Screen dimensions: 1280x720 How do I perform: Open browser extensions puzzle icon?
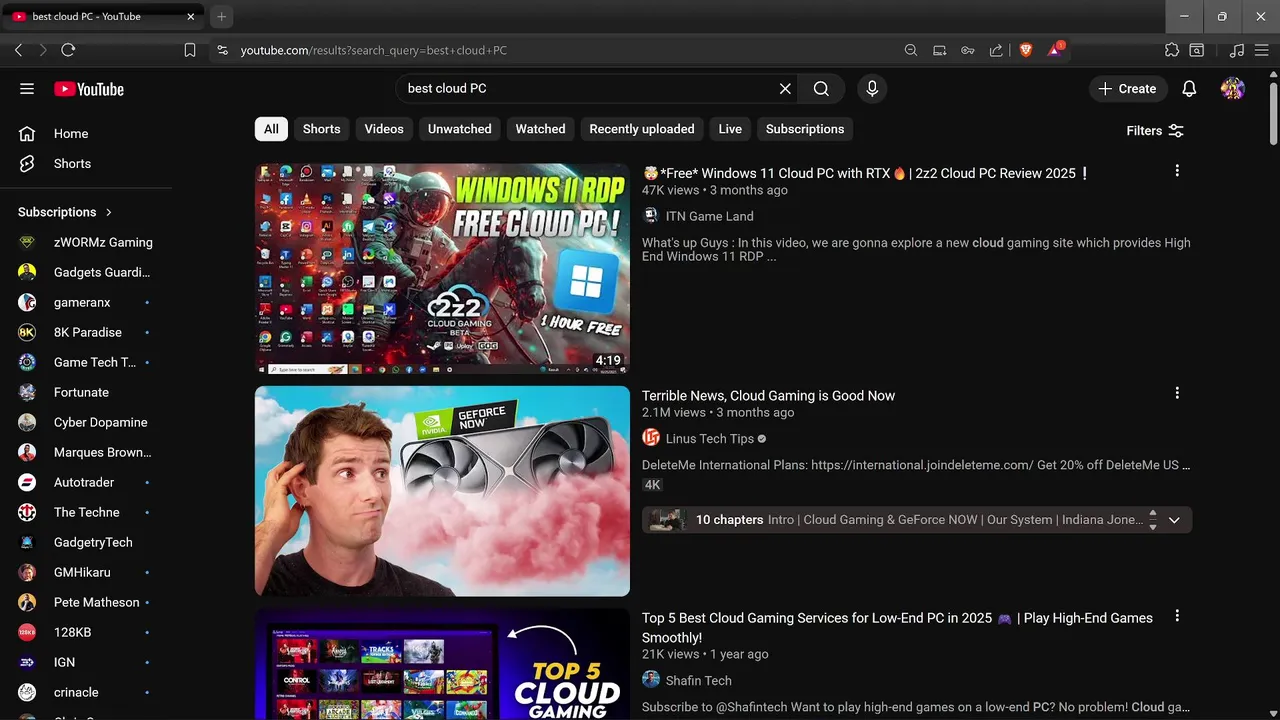click(x=1172, y=50)
